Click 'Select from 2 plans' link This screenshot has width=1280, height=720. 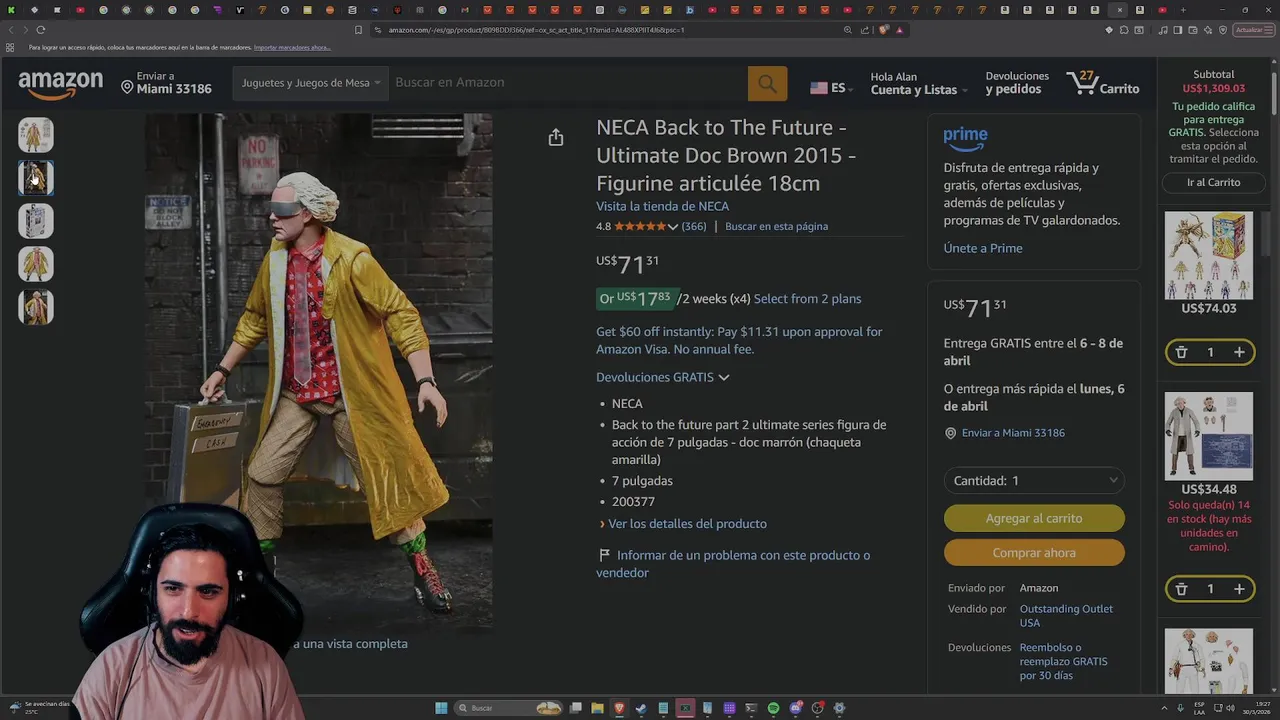point(807,299)
